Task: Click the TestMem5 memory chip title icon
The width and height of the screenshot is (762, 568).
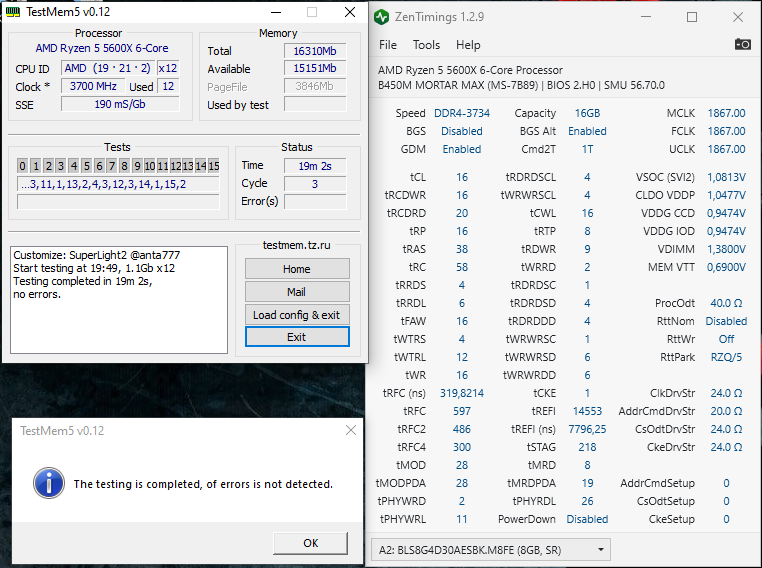Action: 13,12
